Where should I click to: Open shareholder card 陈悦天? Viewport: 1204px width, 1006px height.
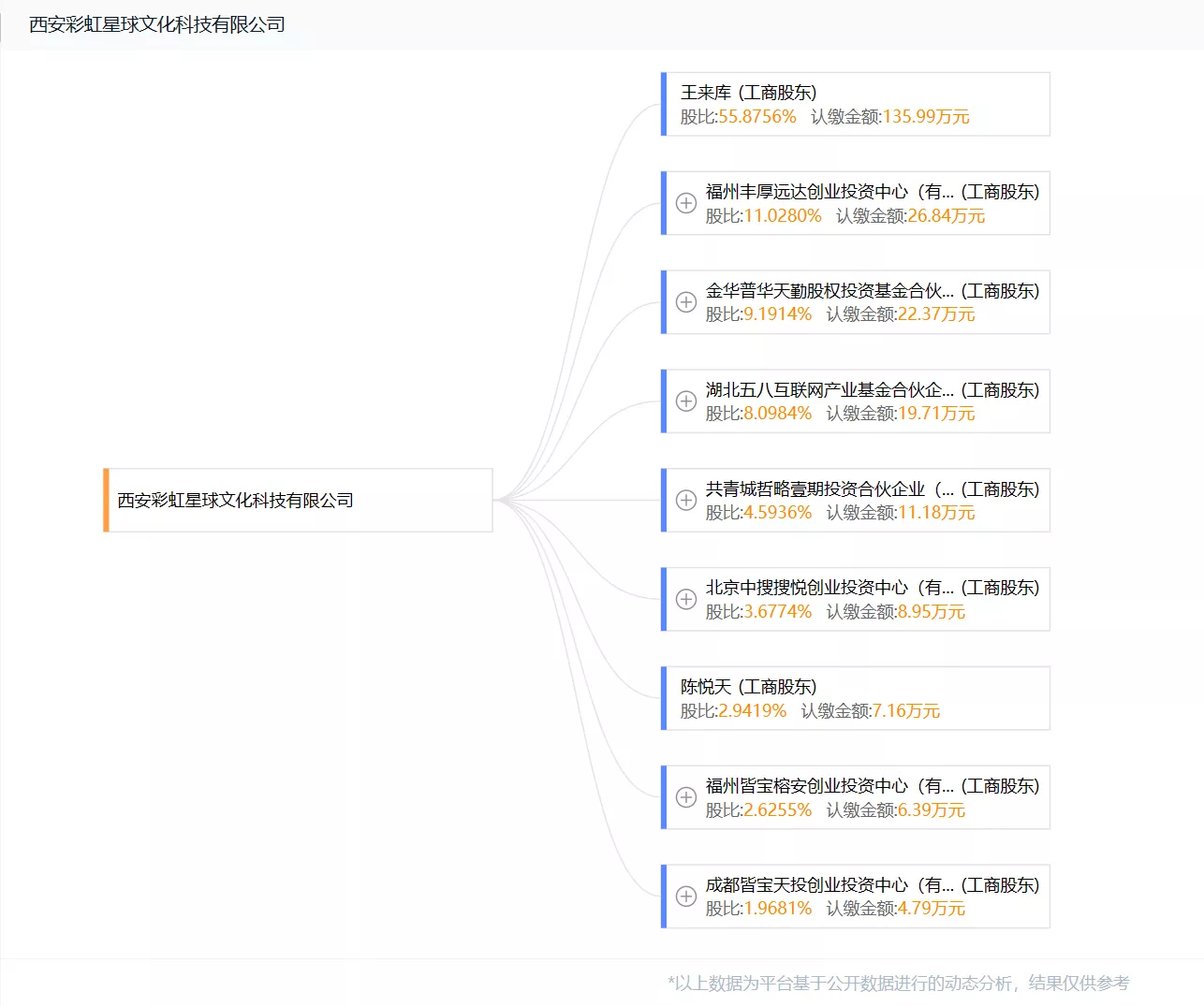coord(856,698)
